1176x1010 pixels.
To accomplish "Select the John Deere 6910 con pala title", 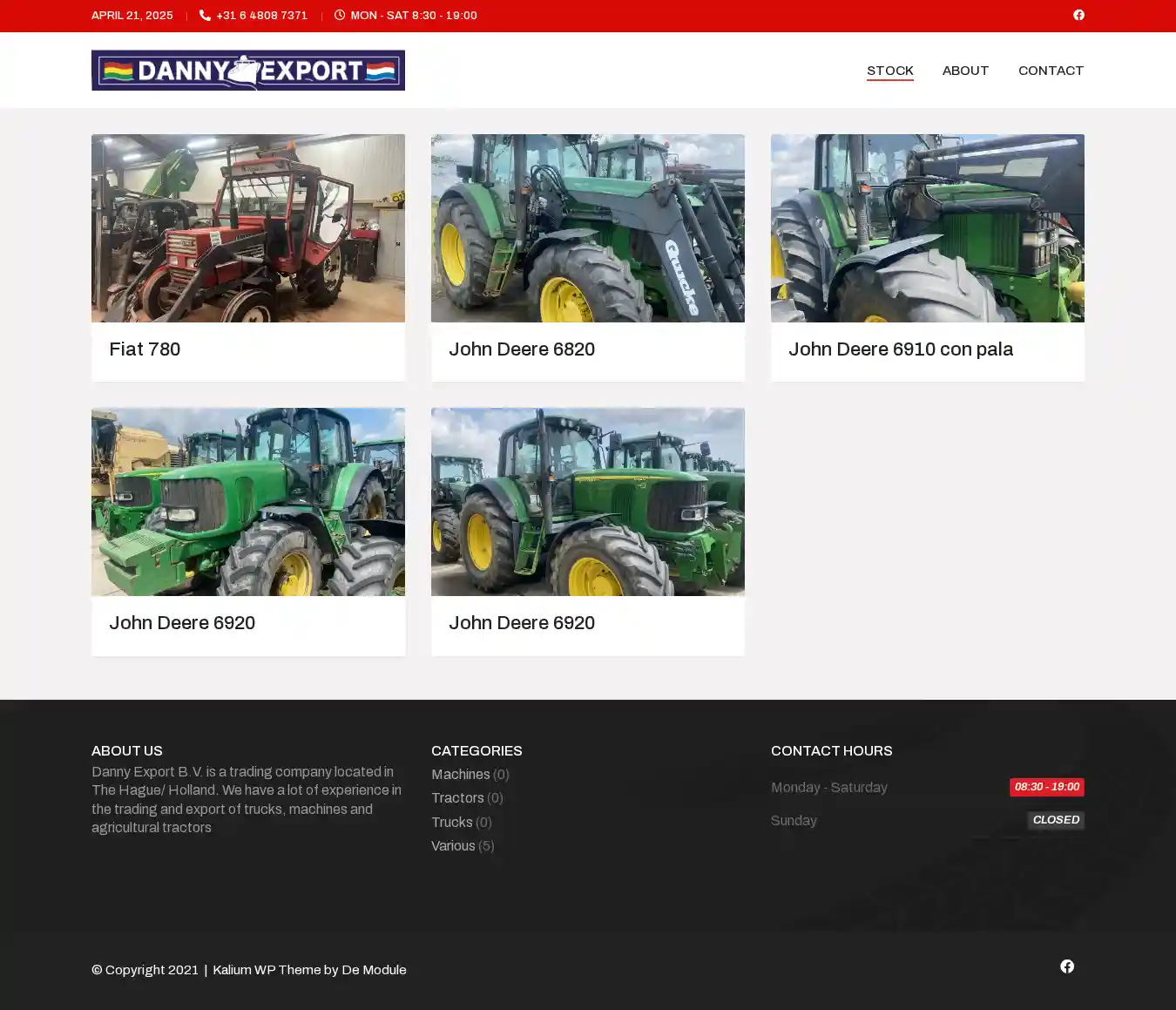I will pos(901,349).
